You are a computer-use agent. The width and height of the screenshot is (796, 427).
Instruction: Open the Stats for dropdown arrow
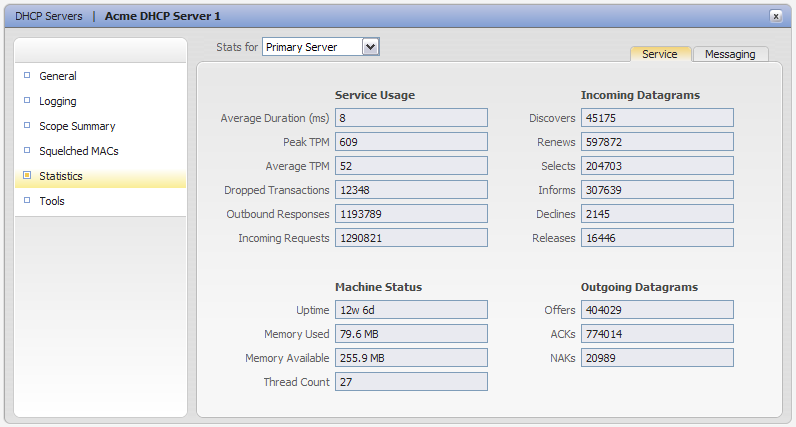[x=371, y=47]
